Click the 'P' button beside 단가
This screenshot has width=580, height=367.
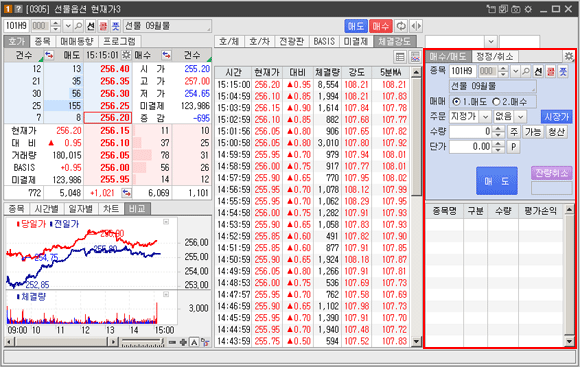click(x=513, y=147)
